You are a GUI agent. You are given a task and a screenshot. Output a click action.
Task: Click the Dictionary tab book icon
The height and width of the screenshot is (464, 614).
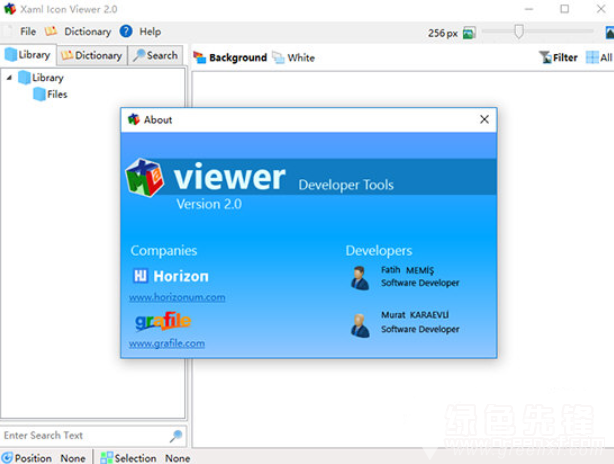tap(67, 55)
